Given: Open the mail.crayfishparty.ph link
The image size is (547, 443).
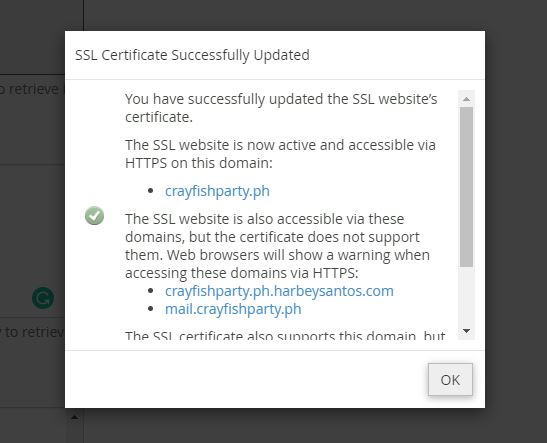Looking at the screenshot, I should coord(233,309).
